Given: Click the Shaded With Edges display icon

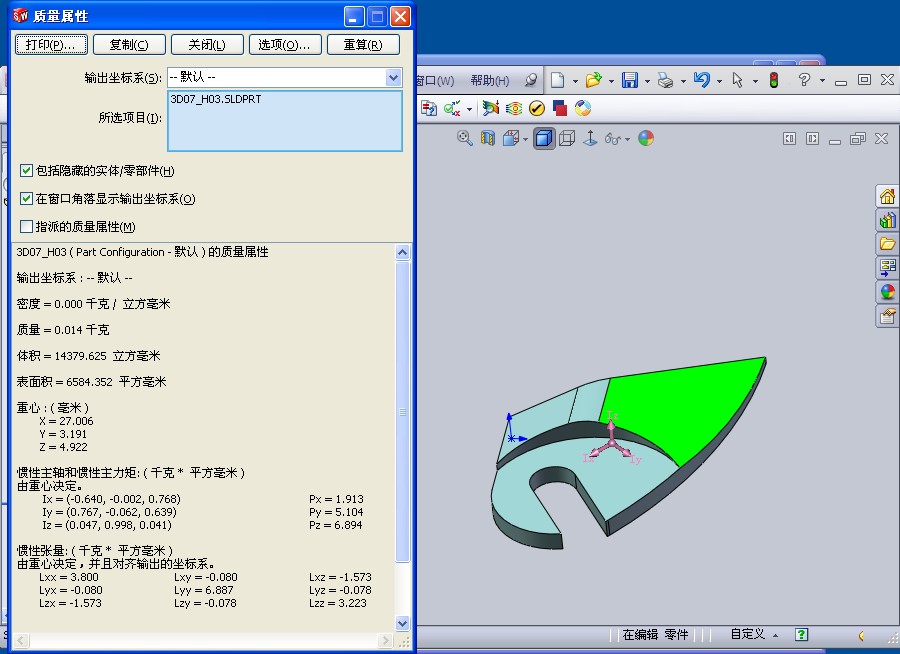Looking at the screenshot, I should pos(543,139).
